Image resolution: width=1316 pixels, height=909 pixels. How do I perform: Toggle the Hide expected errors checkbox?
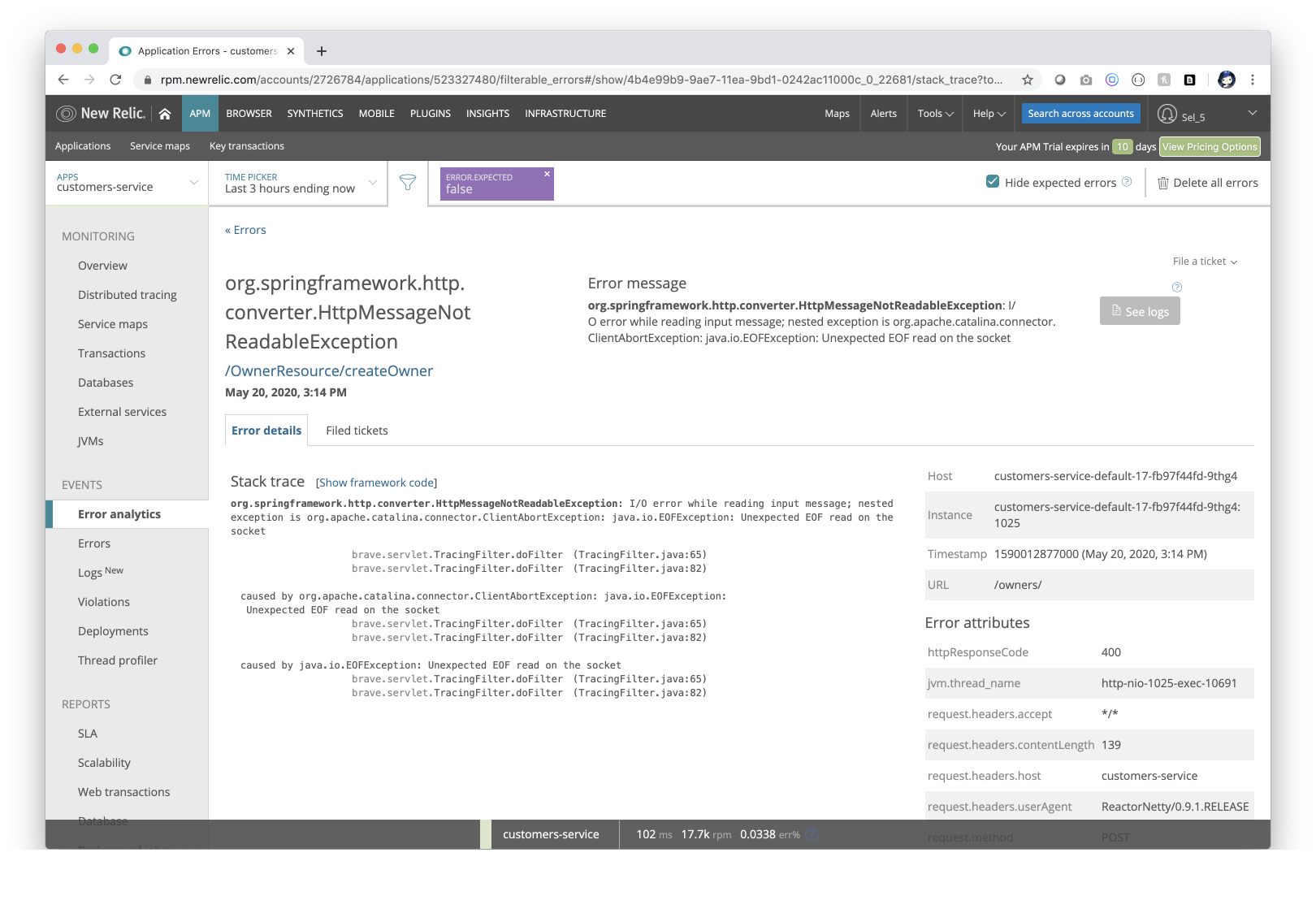[x=993, y=182]
